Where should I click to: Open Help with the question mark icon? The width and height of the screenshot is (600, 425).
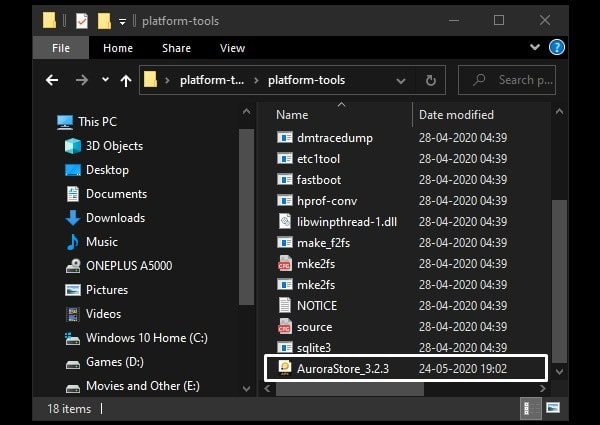[556, 47]
